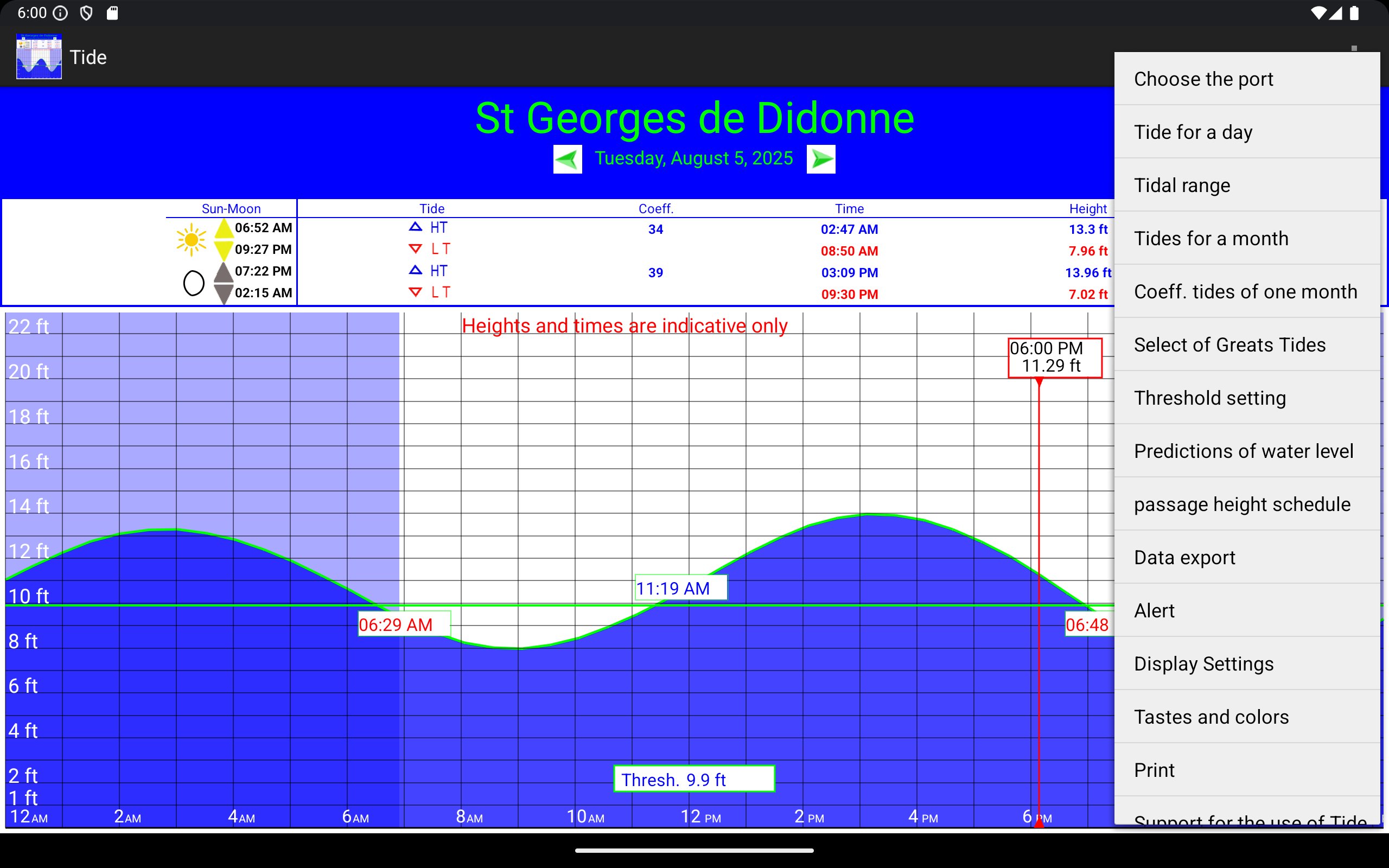Image resolution: width=1389 pixels, height=868 pixels.
Task: Tap the next day green arrow
Action: tap(821, 159)
